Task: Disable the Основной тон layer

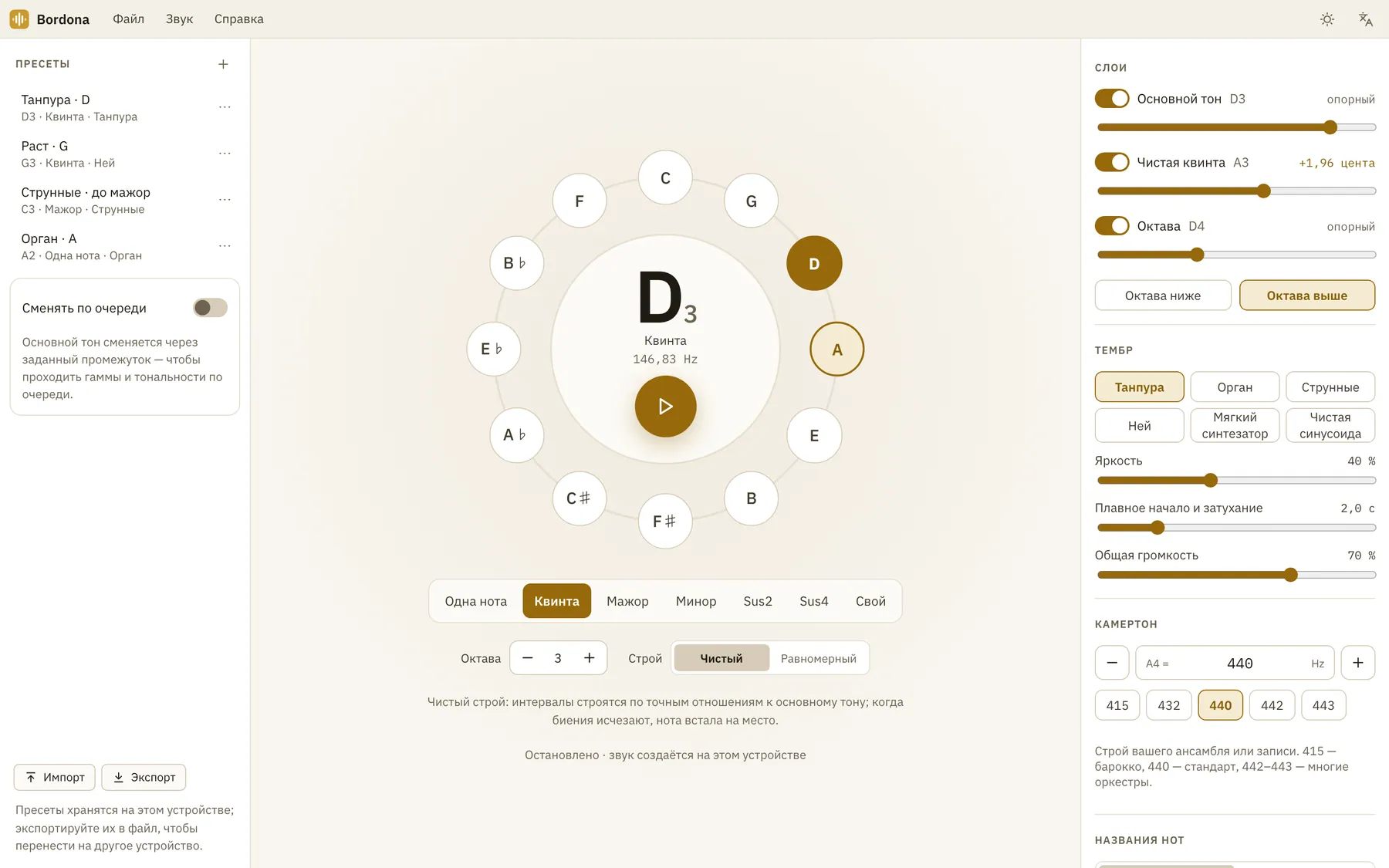Action: coord(1112,99)
